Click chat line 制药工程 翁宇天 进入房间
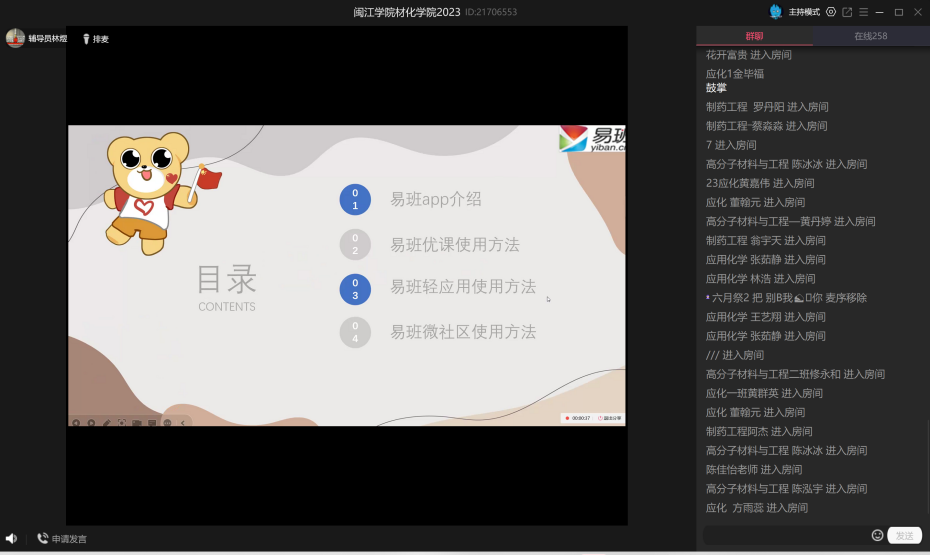 pos(766,241)
